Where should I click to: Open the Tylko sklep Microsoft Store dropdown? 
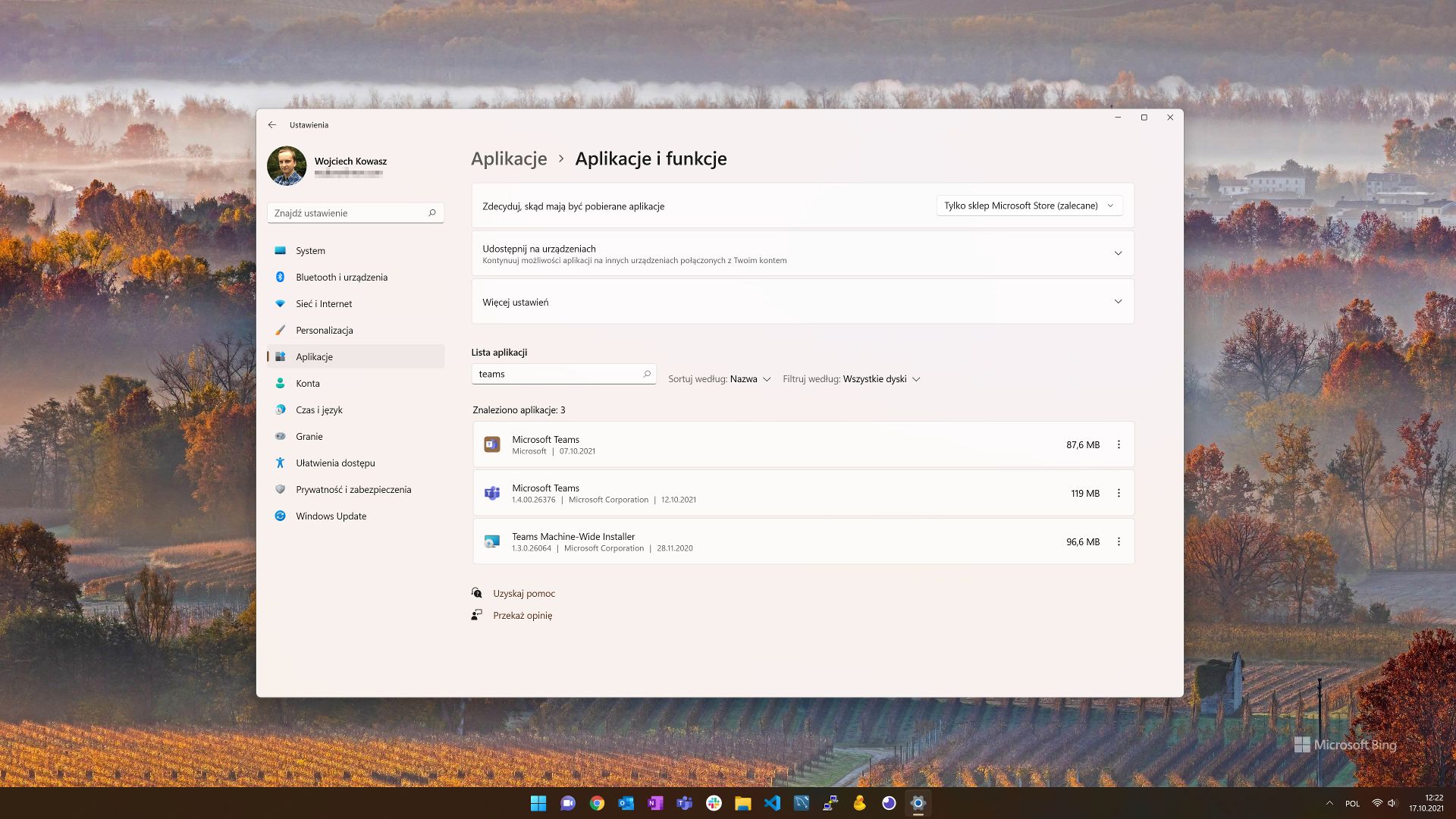click(1029, 206)
